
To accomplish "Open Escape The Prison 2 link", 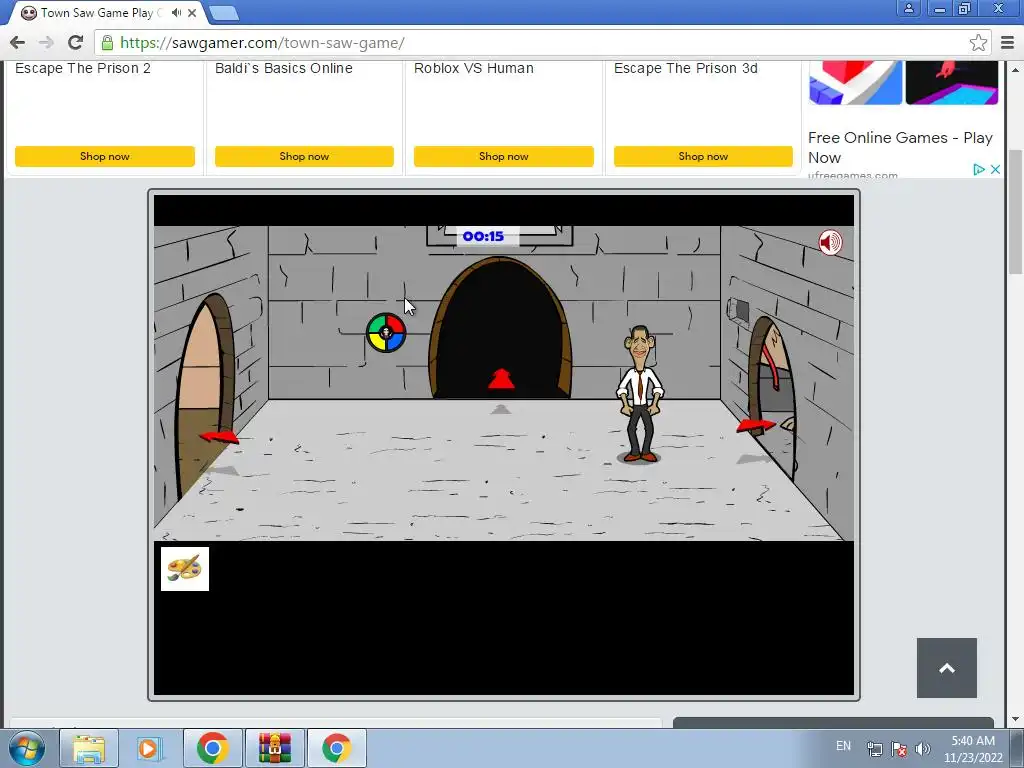I will coord(83,68).
